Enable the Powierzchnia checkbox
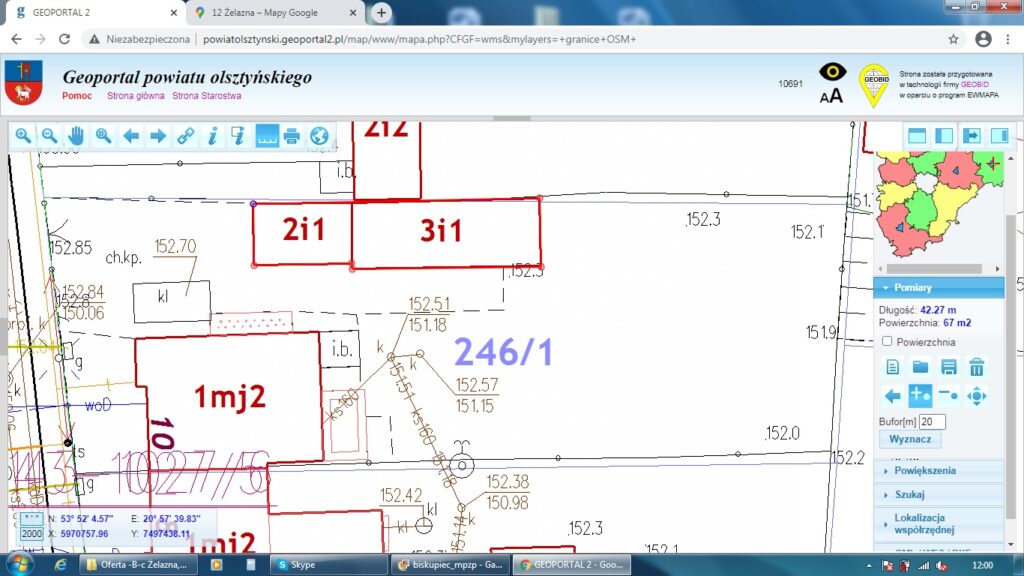This screenshot has width=1024, height=576. coord(887,342)
